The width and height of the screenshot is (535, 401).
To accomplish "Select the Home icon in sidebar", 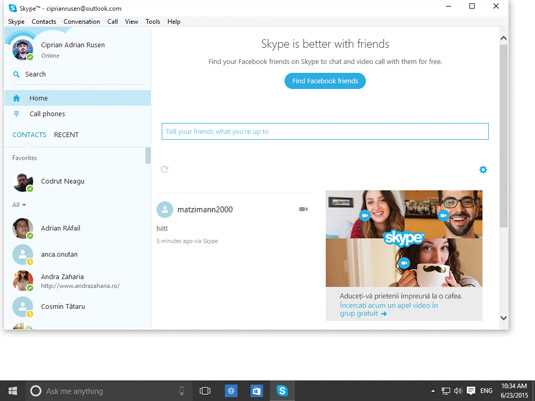I will [x=16, y=98].
